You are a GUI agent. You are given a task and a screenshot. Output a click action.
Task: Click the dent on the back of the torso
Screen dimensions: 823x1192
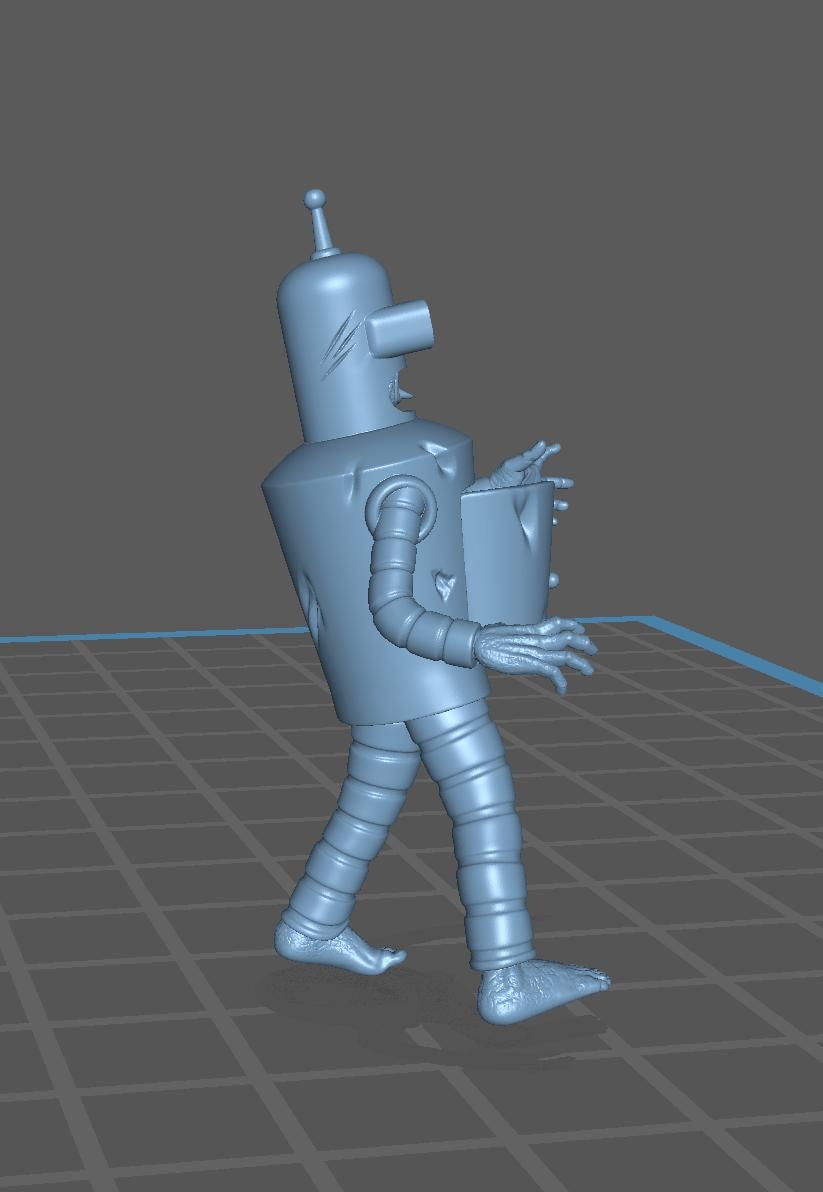[317, 611]
